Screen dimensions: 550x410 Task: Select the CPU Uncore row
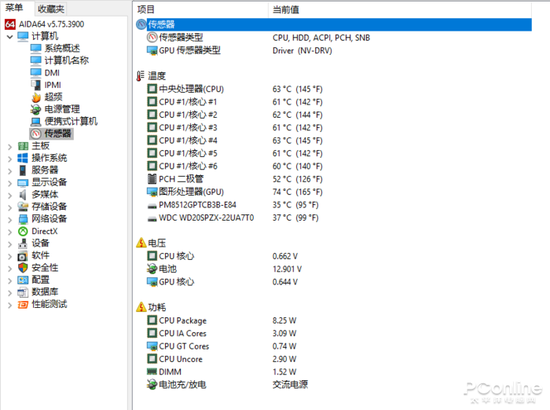point(333,359)
